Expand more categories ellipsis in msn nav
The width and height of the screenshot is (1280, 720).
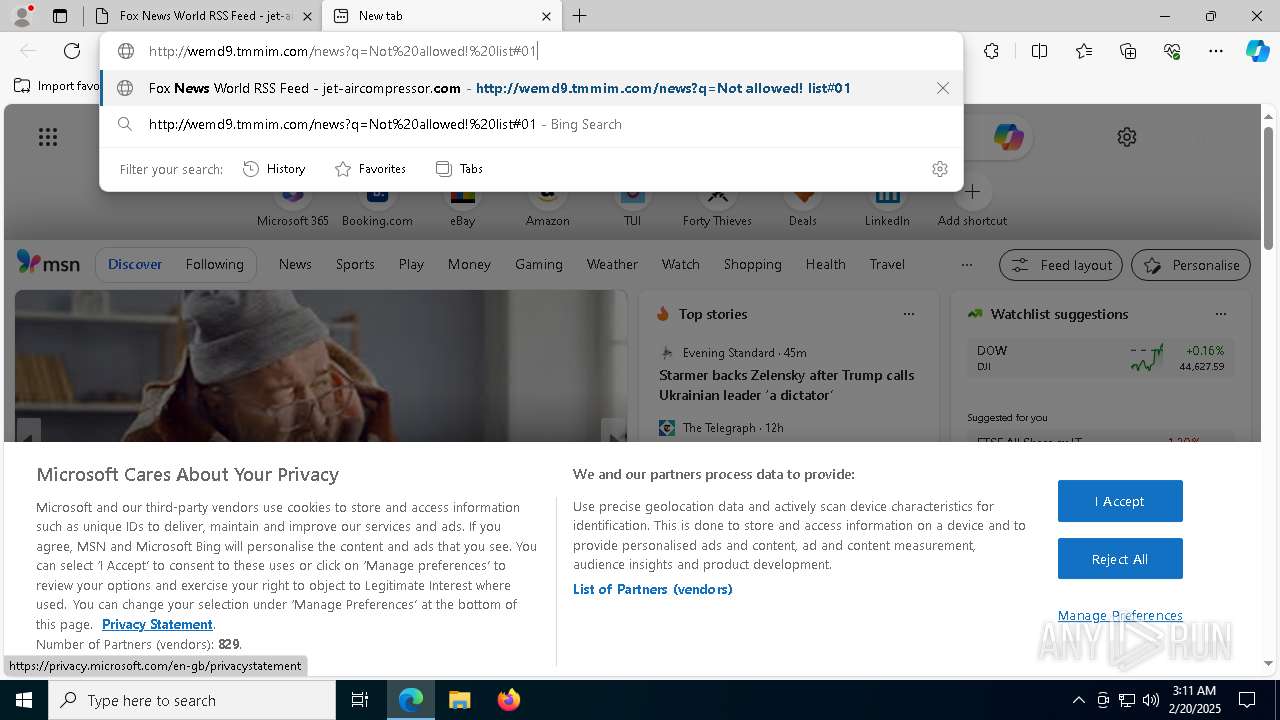click(x=966, y=265)
